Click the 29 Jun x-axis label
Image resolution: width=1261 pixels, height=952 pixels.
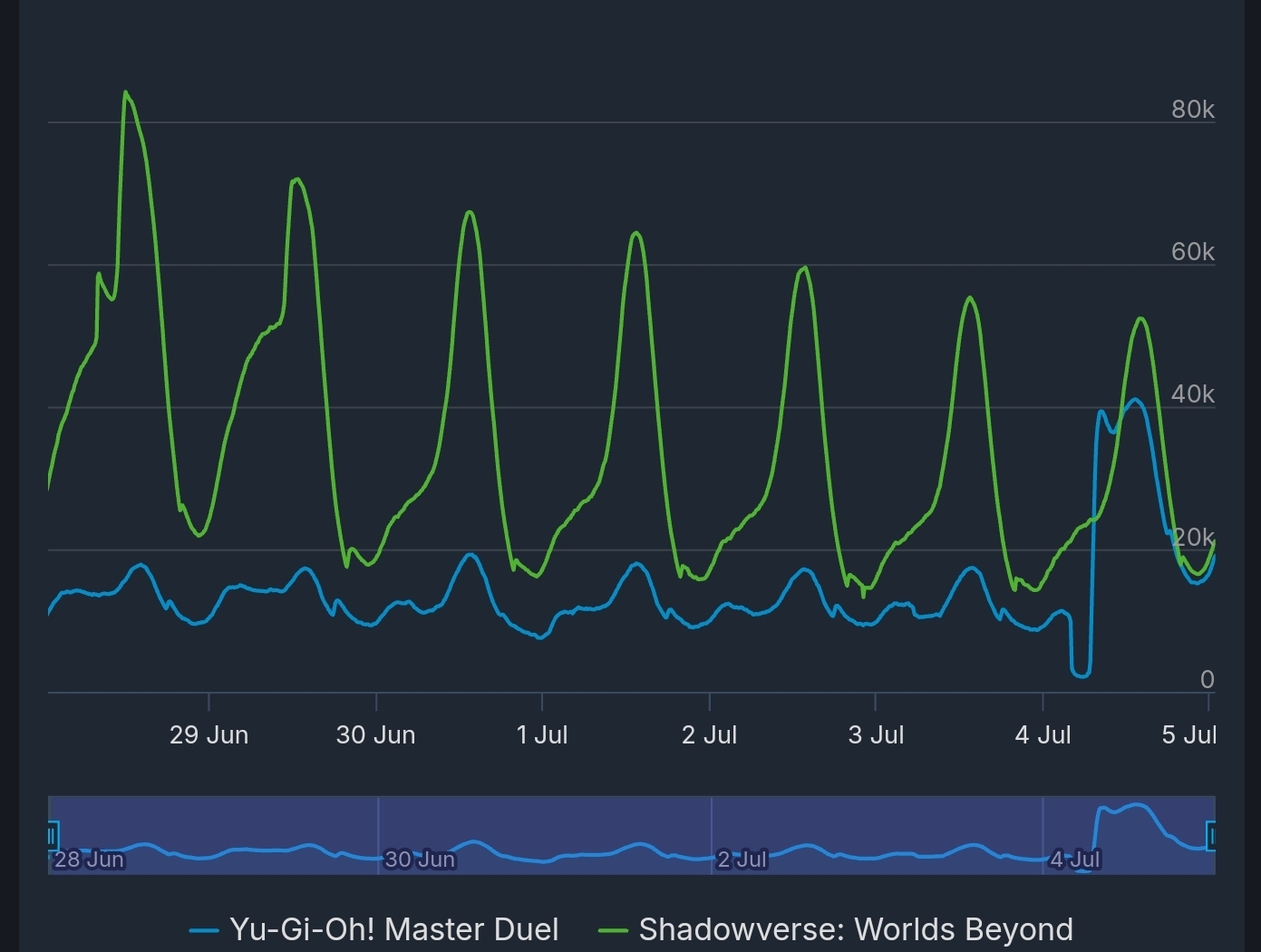pos(209,734)
